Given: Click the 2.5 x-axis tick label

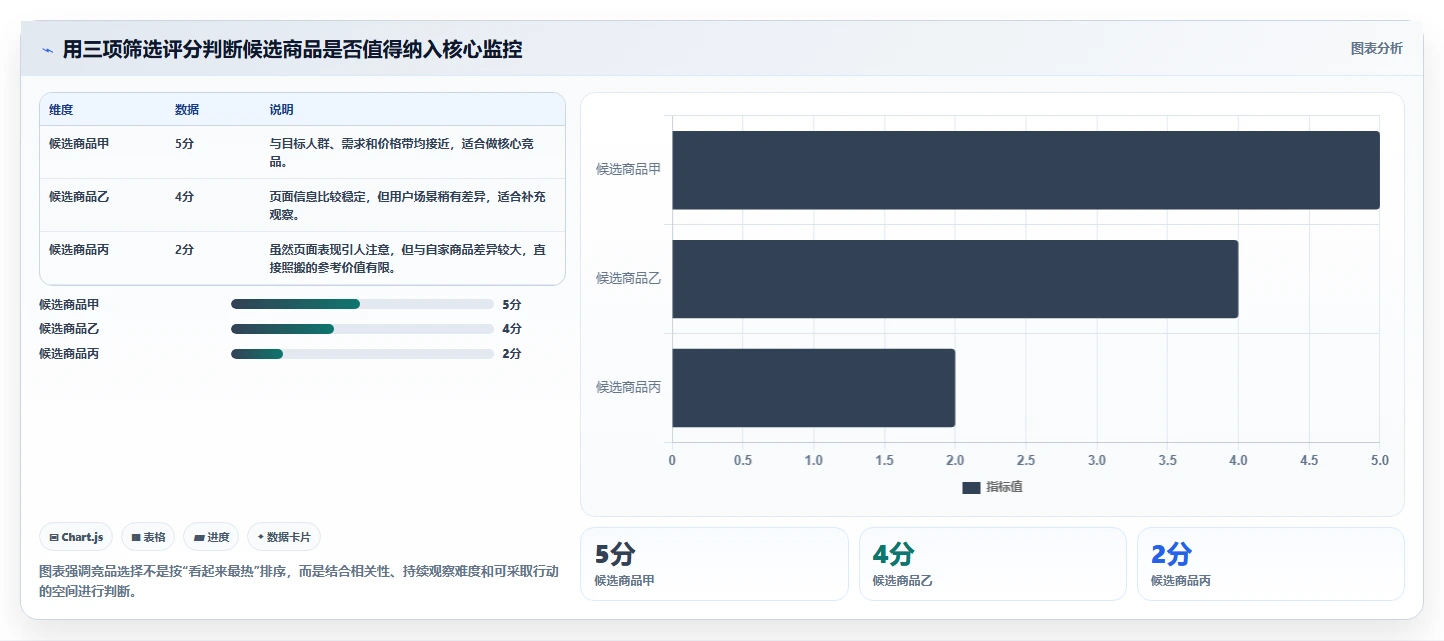Looking at the screenshot, I should coord(1026,460).
